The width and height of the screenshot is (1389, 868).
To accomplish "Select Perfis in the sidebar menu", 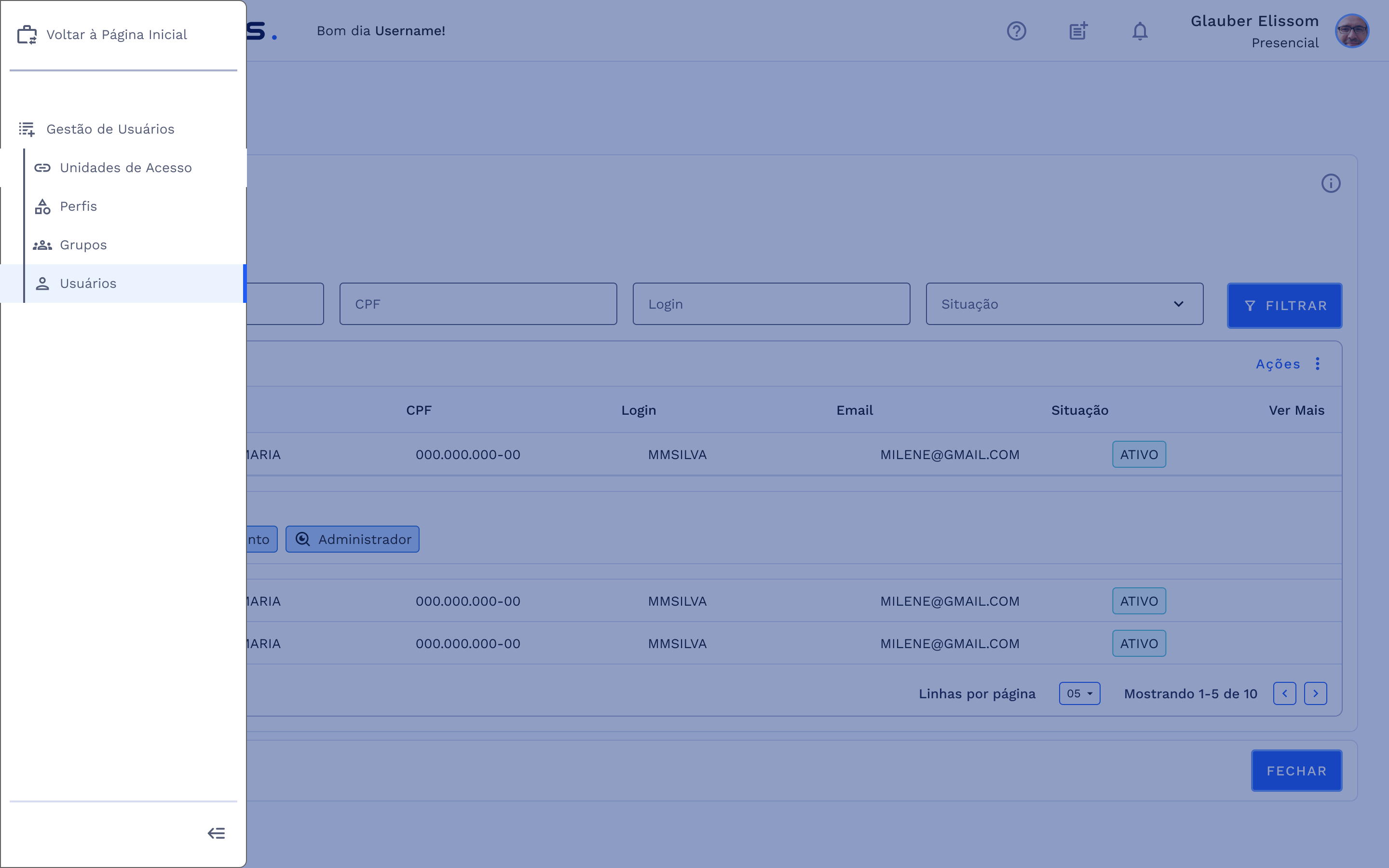I will [x=79, y=206].
